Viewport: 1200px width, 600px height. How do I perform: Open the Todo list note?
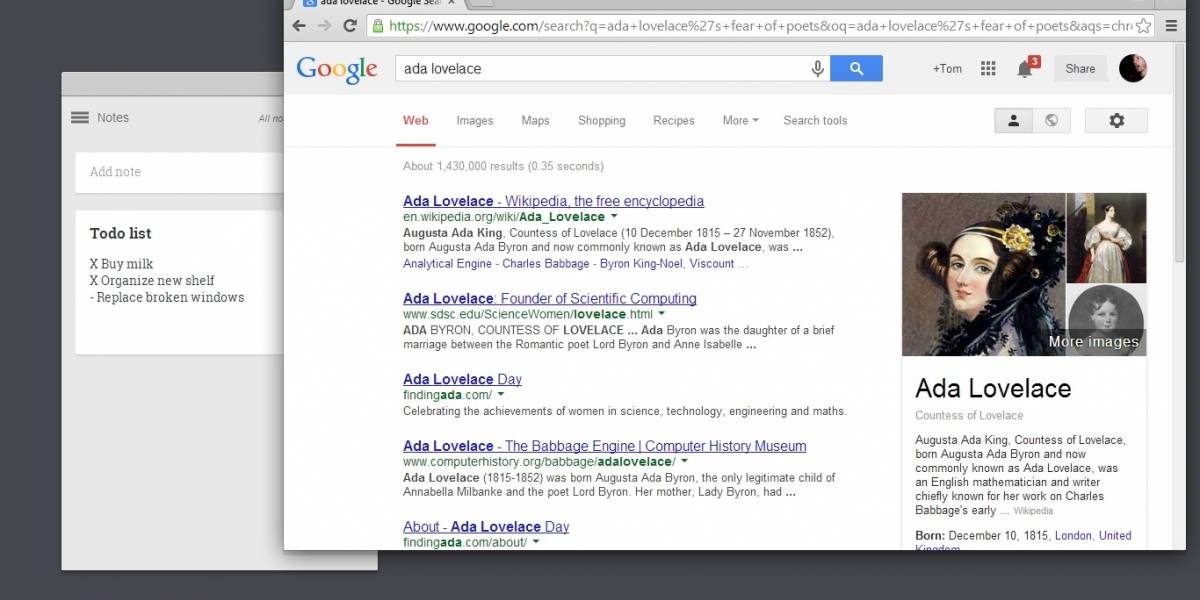[180, 282]
